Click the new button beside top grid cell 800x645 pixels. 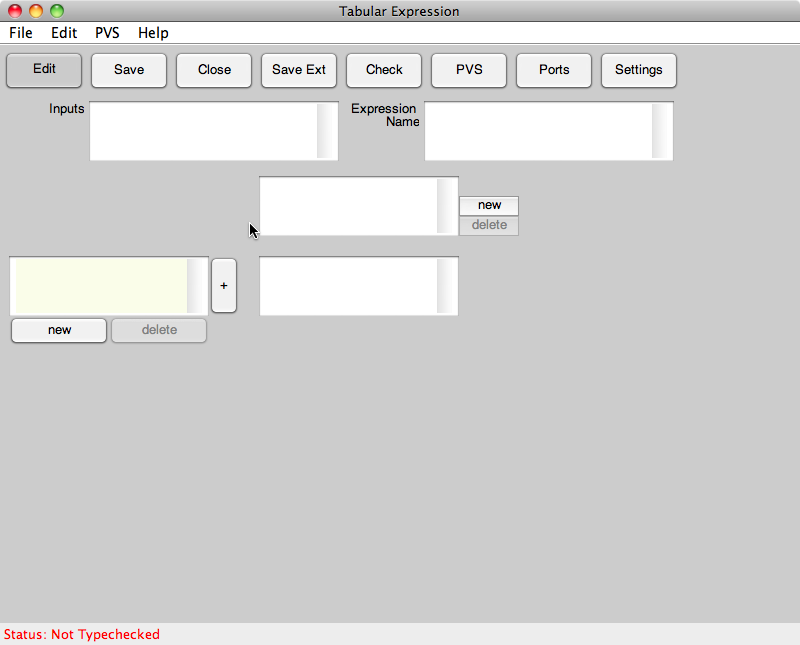click(489, 205)
